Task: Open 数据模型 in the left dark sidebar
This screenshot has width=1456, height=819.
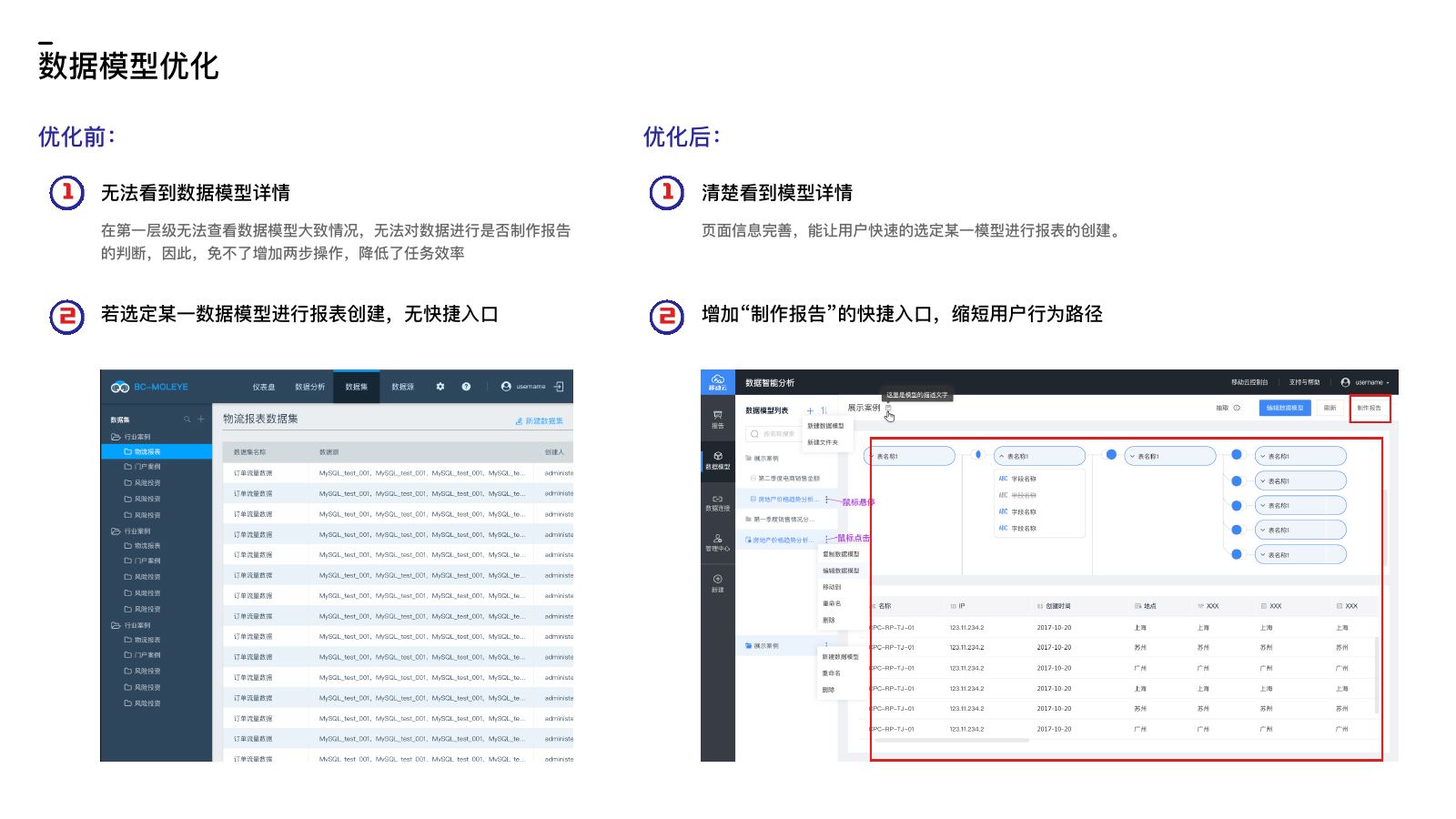Action: (717, 460)
